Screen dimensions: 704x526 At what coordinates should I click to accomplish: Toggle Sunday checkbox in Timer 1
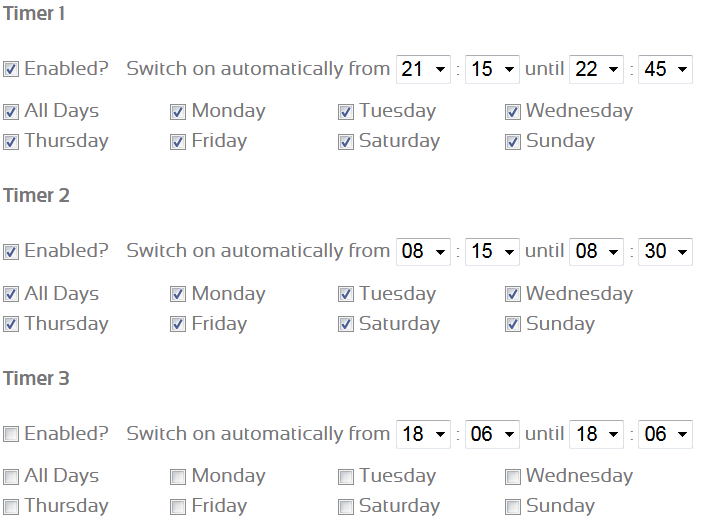point(513,141)
